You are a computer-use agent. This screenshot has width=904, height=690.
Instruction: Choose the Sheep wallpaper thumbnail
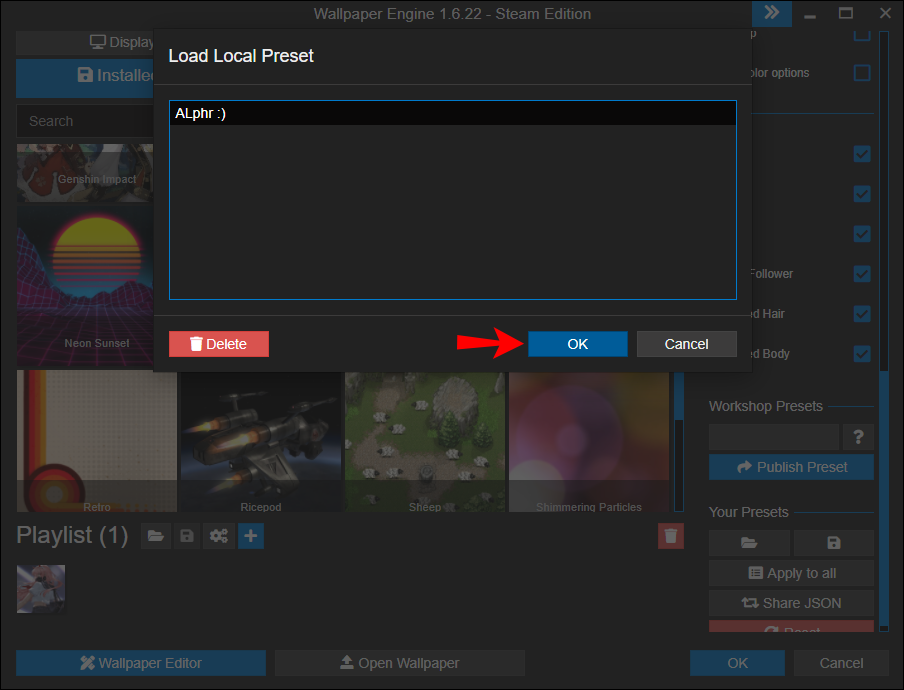tap(425, 441)
